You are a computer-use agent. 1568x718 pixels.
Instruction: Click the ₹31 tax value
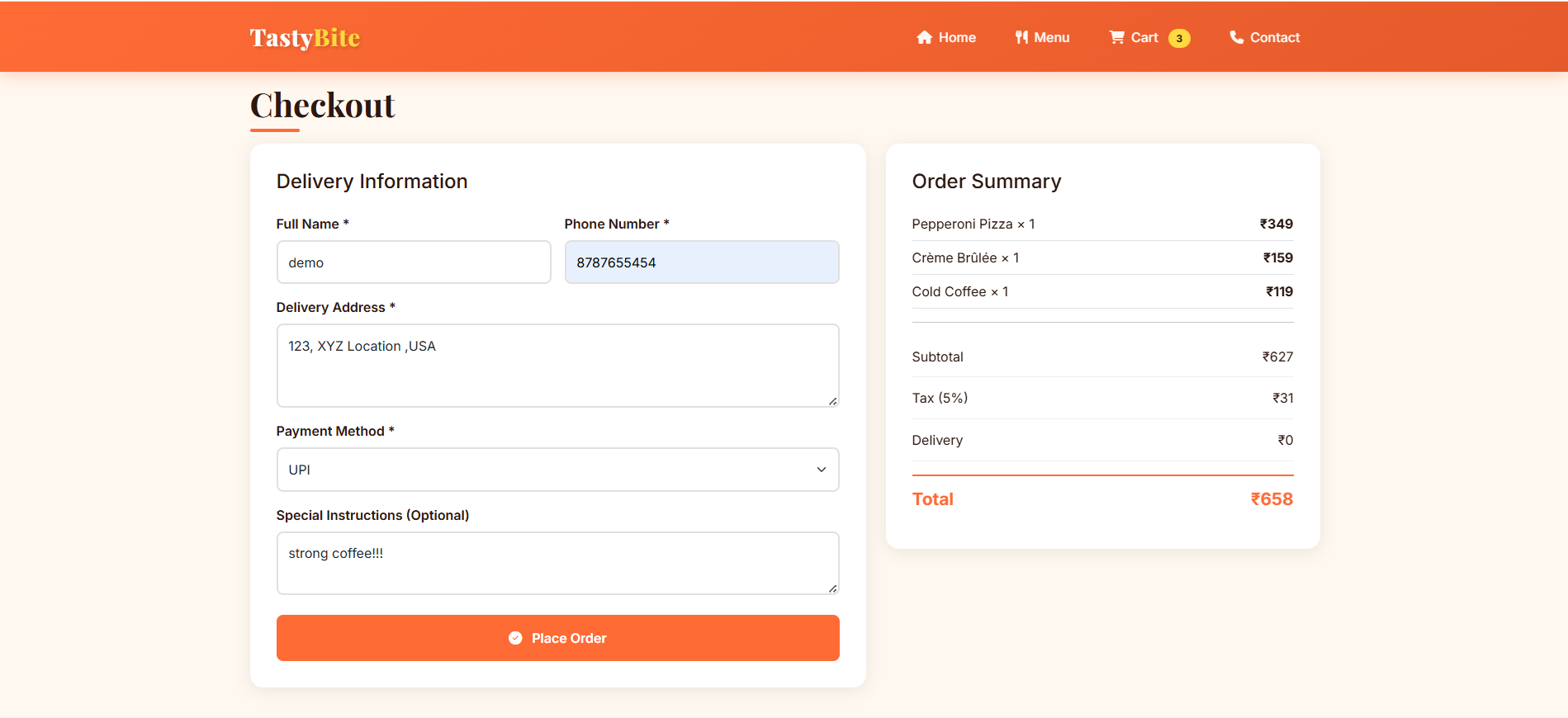(x=1283, y=398)
